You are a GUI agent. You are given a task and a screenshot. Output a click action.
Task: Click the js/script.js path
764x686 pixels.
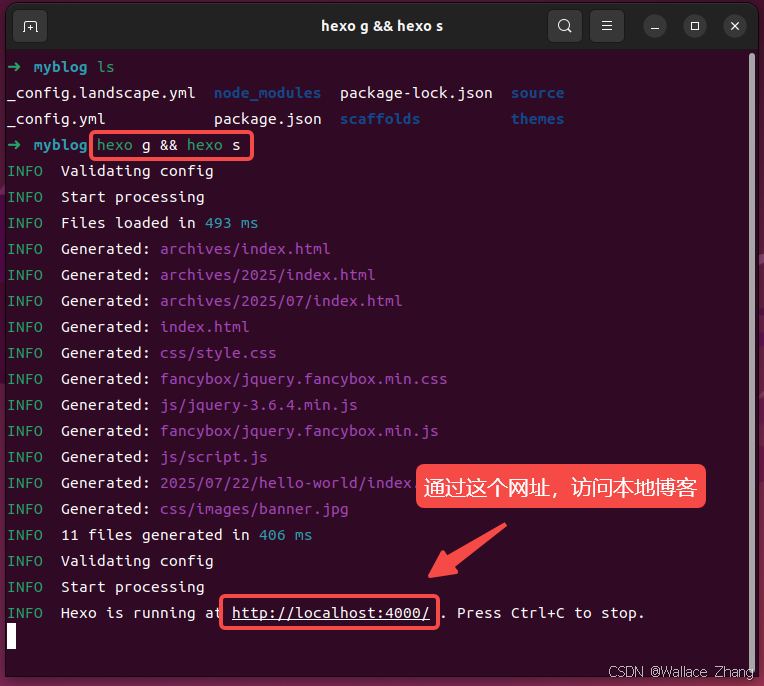coord(213,457)
